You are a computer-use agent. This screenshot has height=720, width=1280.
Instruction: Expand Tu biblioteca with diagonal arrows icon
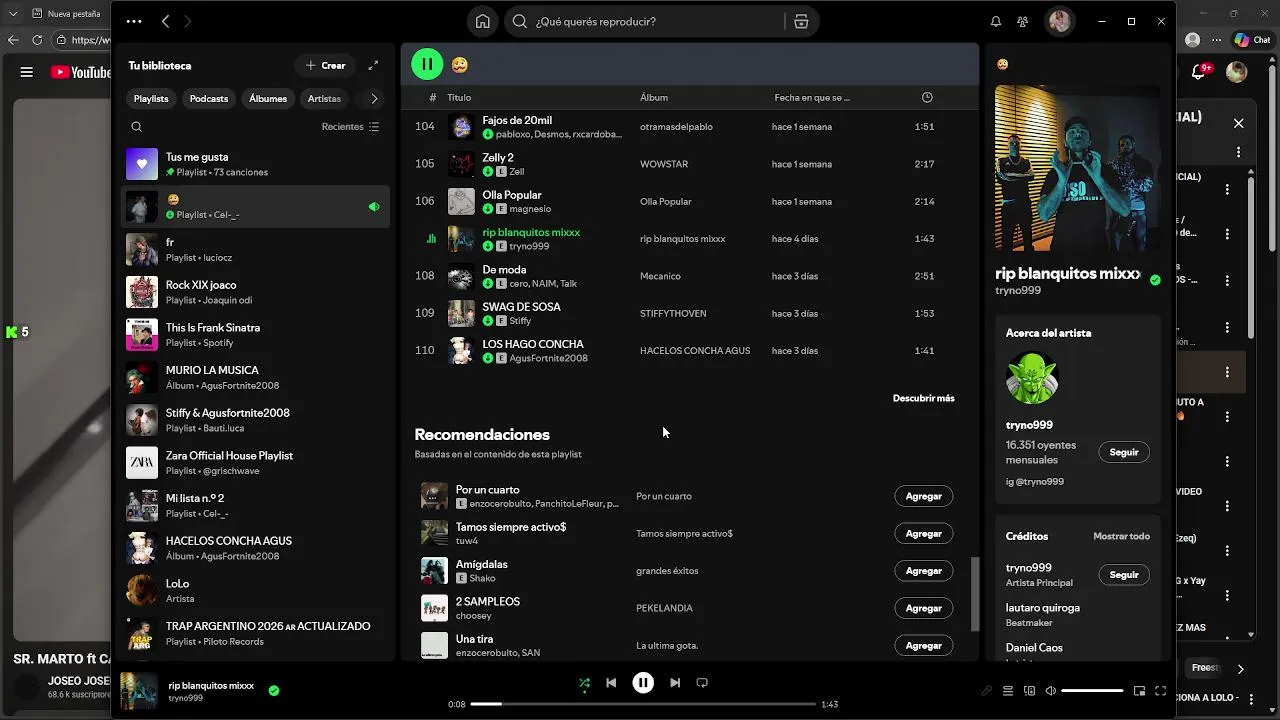point(373,65)
